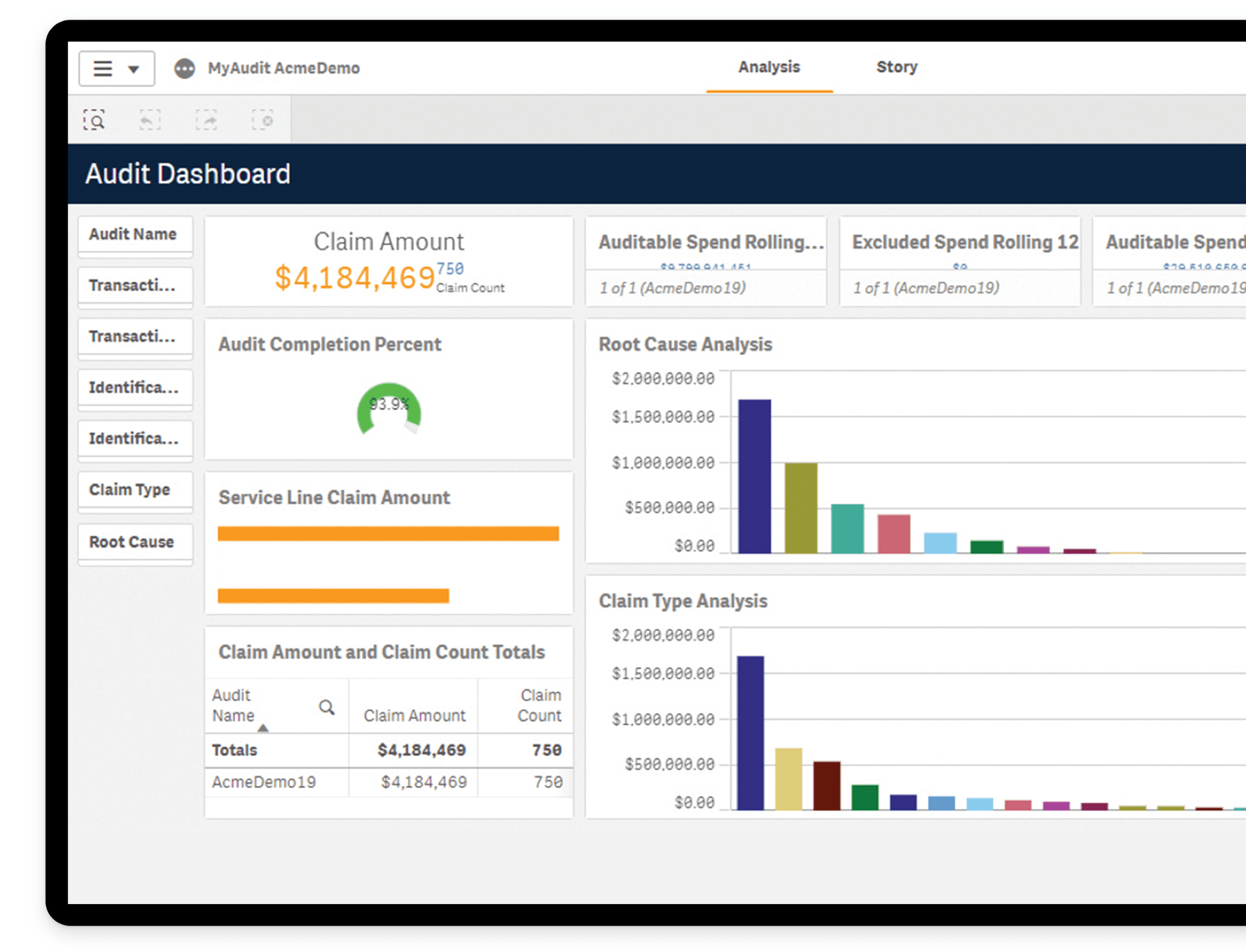Click the 750 Claim Count value in KPI
Image resolution: width=1246 pixels, height=952 pixels.
(450, 269)
